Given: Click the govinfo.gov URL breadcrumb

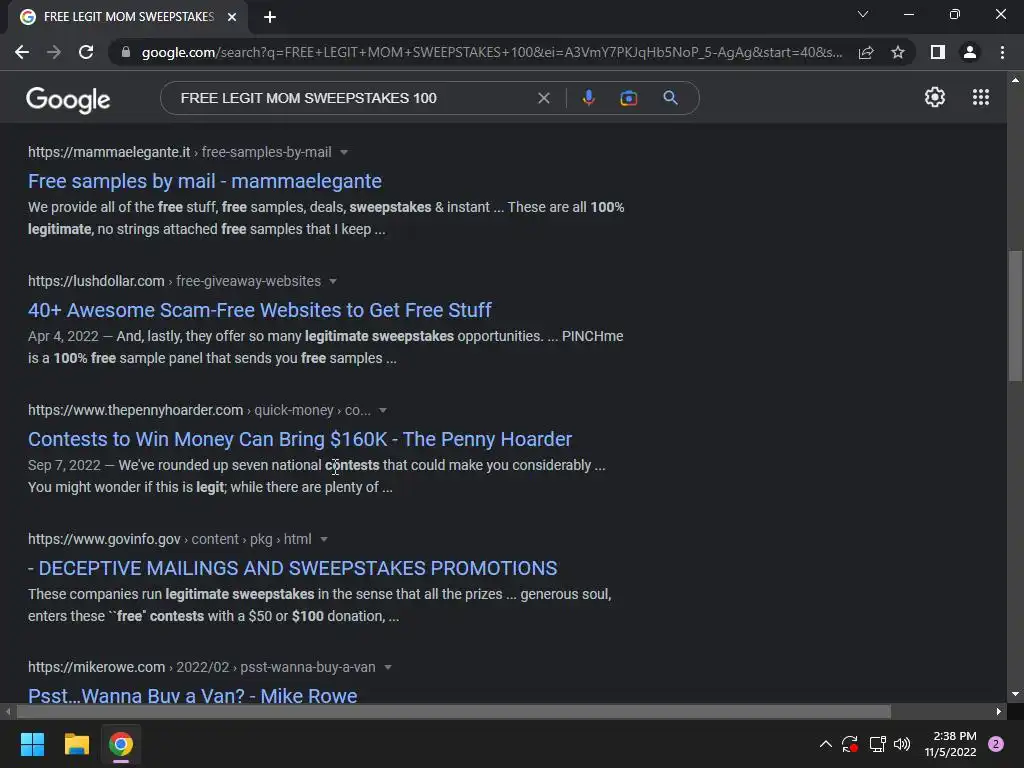Looking at the screenshot, I should click(170, 539).
